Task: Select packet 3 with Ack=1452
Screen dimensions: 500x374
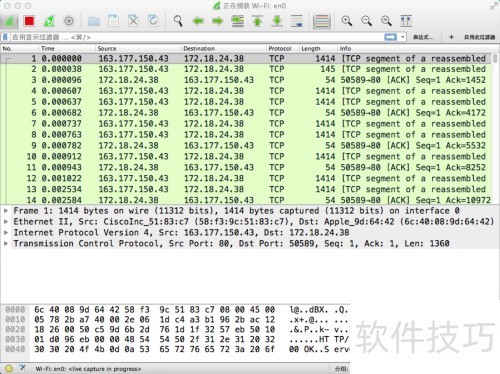Action: [x=246, y=80]
